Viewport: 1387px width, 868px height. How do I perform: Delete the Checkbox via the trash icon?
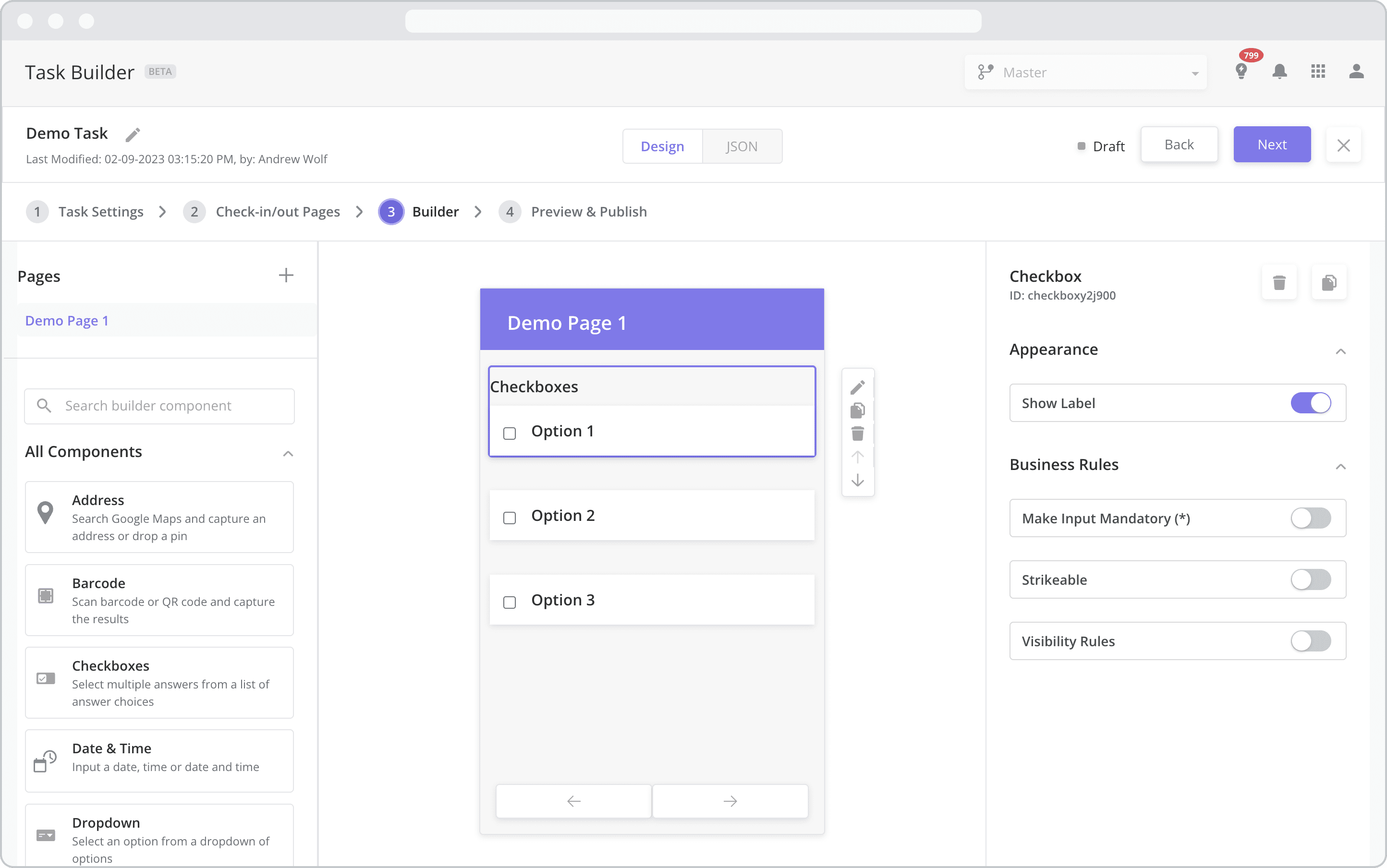click(1279, 282)
